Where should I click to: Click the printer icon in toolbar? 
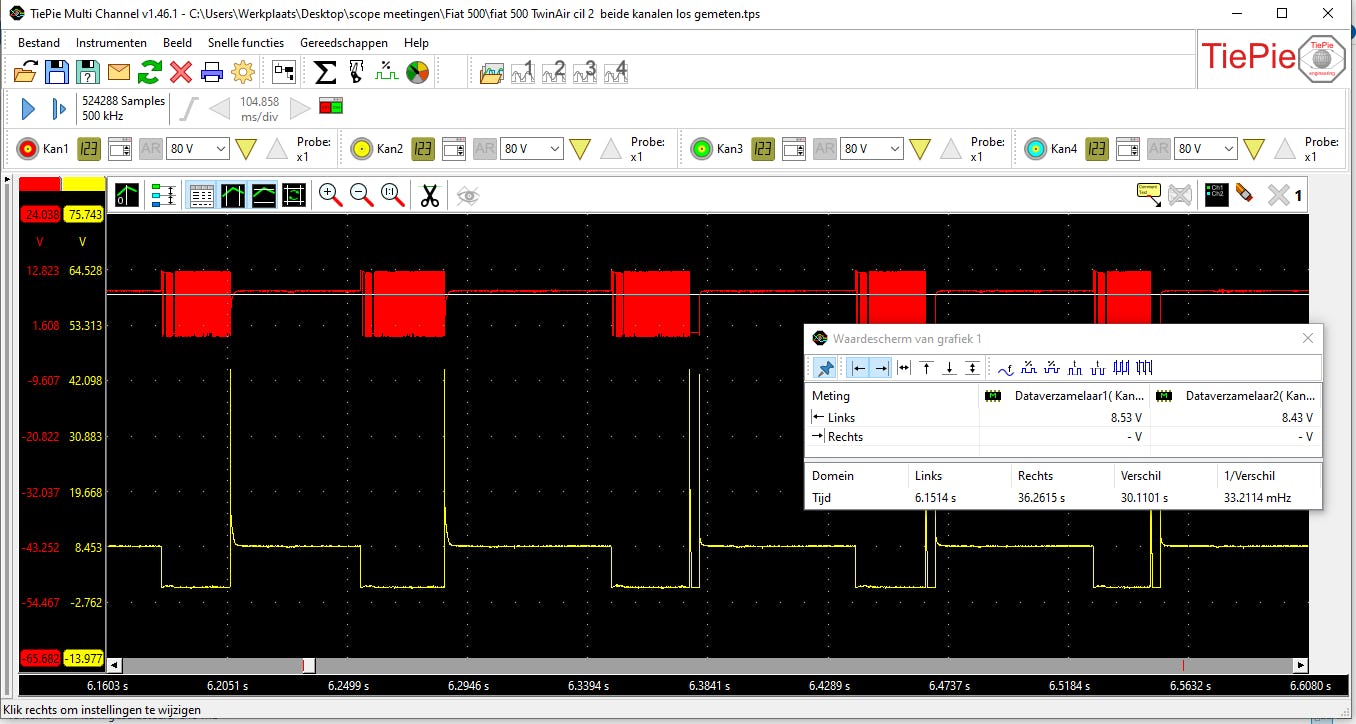click(x=212, y=72)
